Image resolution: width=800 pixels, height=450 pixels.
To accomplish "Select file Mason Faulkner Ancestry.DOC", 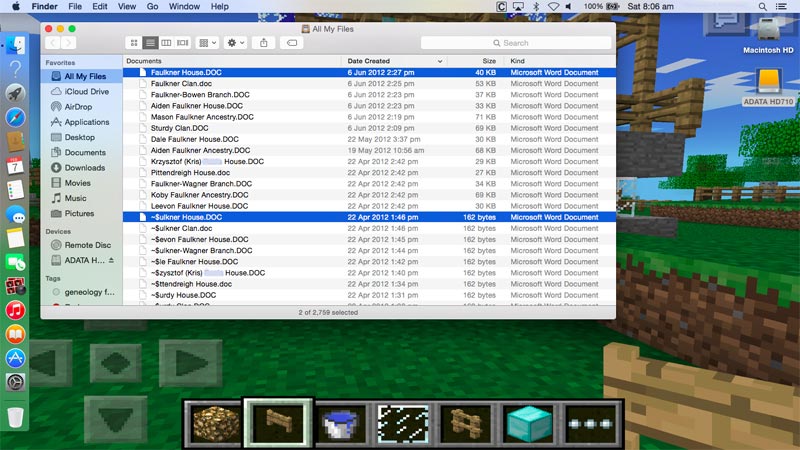I will tap(369, 117).
